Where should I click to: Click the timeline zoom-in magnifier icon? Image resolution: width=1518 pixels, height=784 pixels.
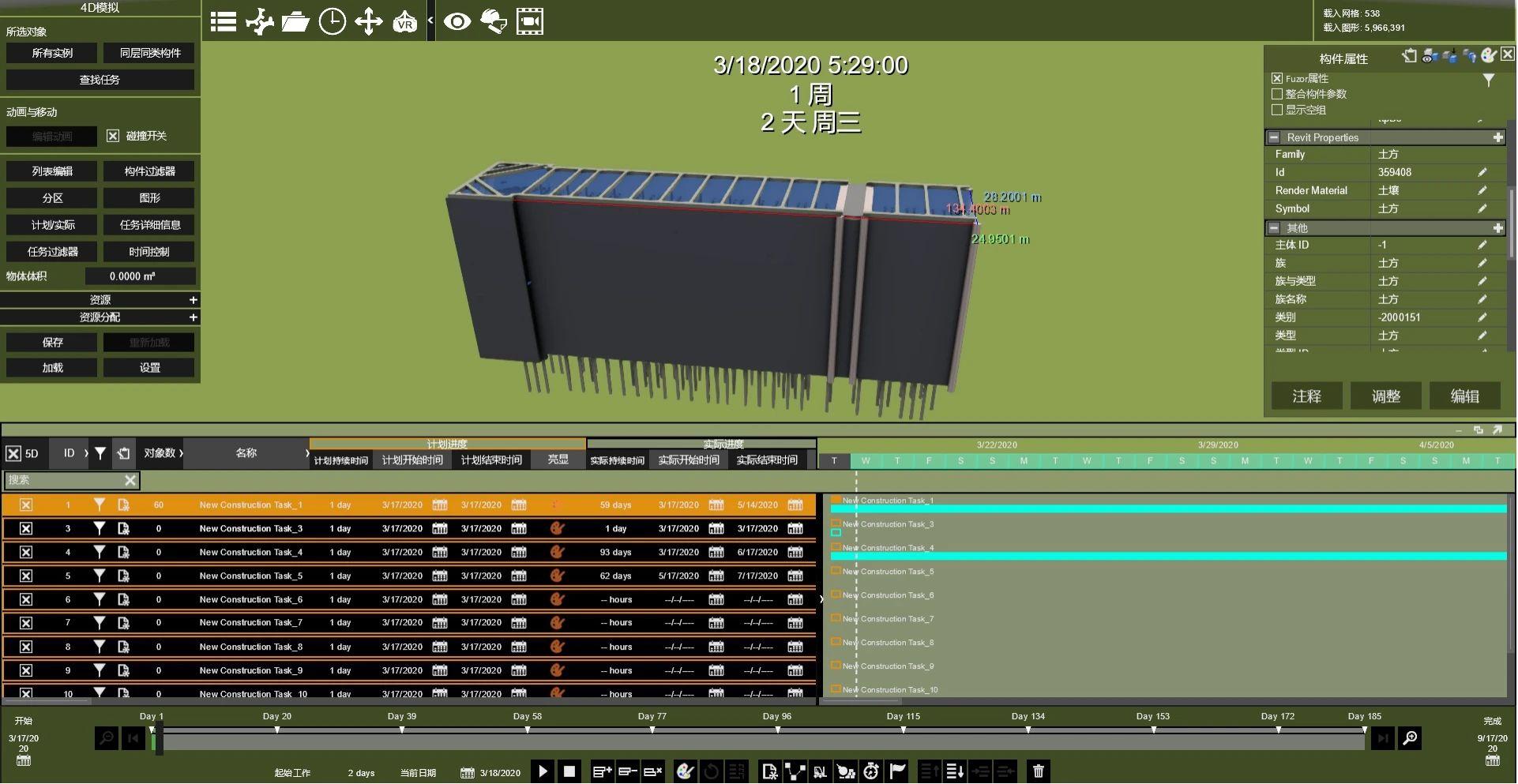tap(1410, 739)
